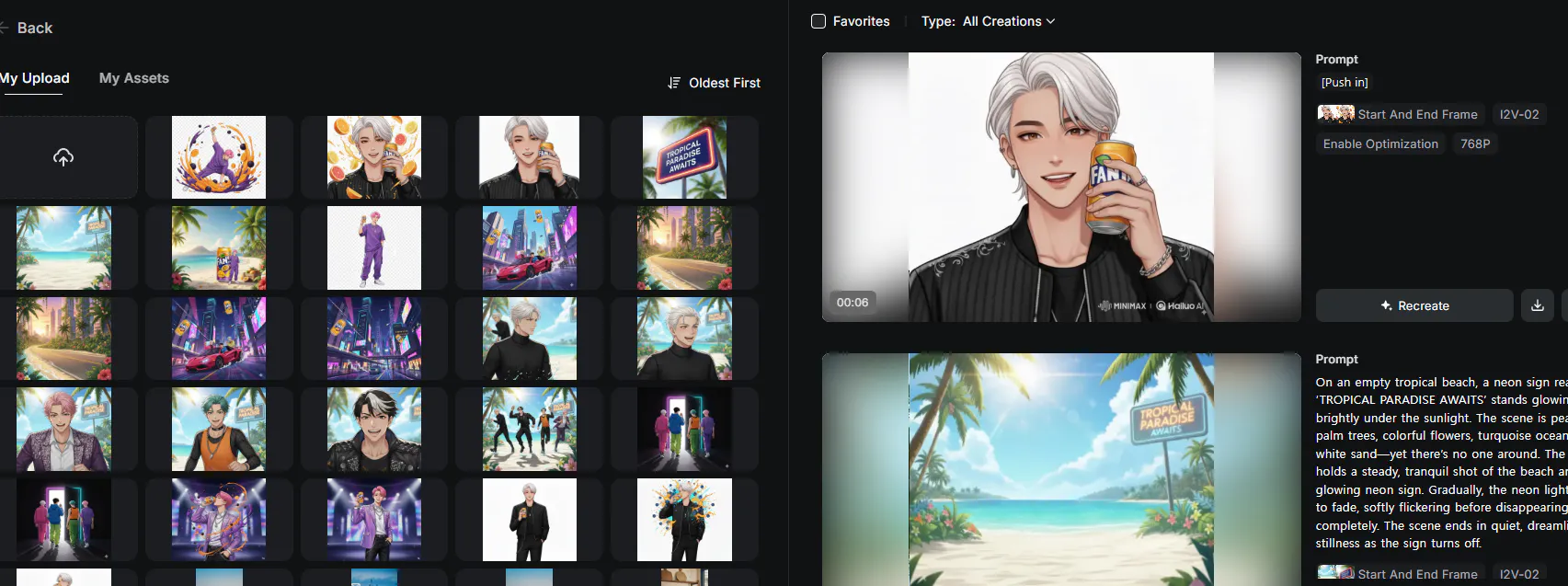Click the sort order icon beside Oldest First

pos(674,83)
